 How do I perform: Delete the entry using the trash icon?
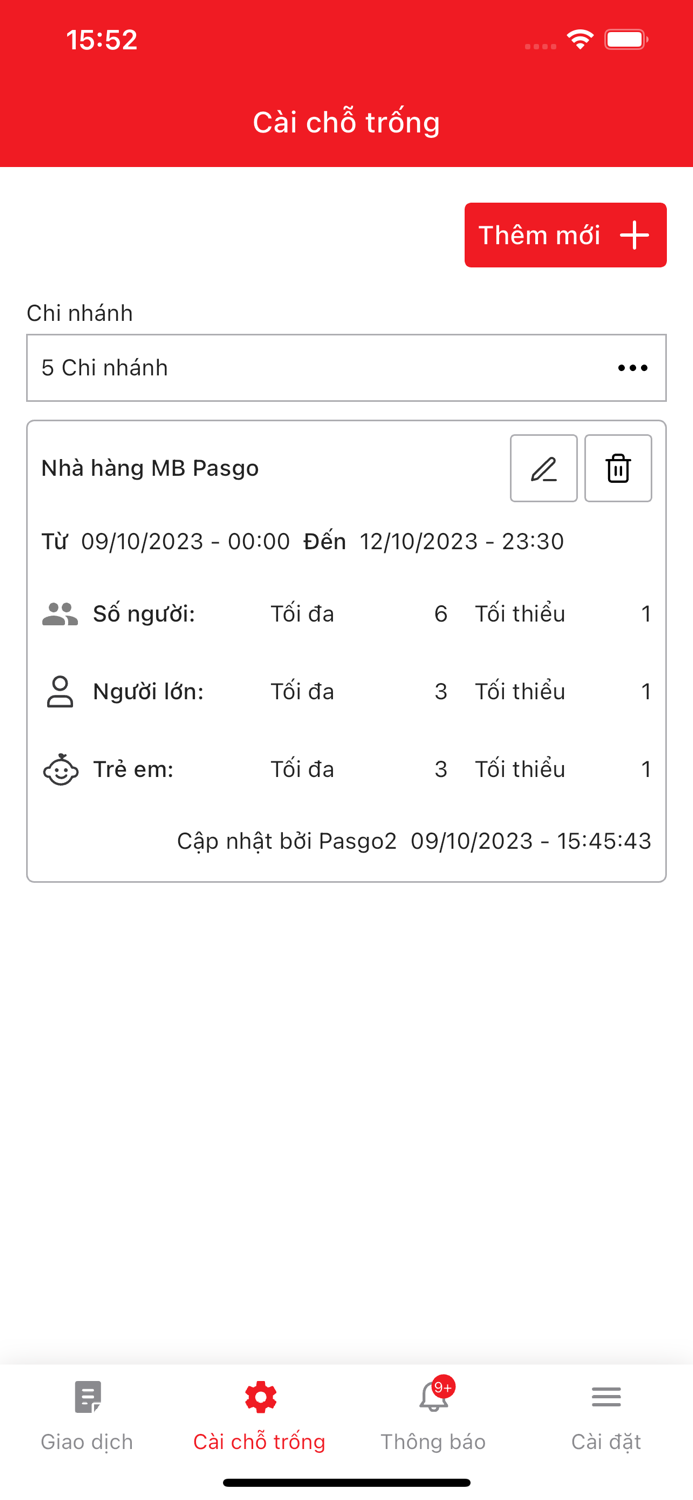(x=618, y=468)
